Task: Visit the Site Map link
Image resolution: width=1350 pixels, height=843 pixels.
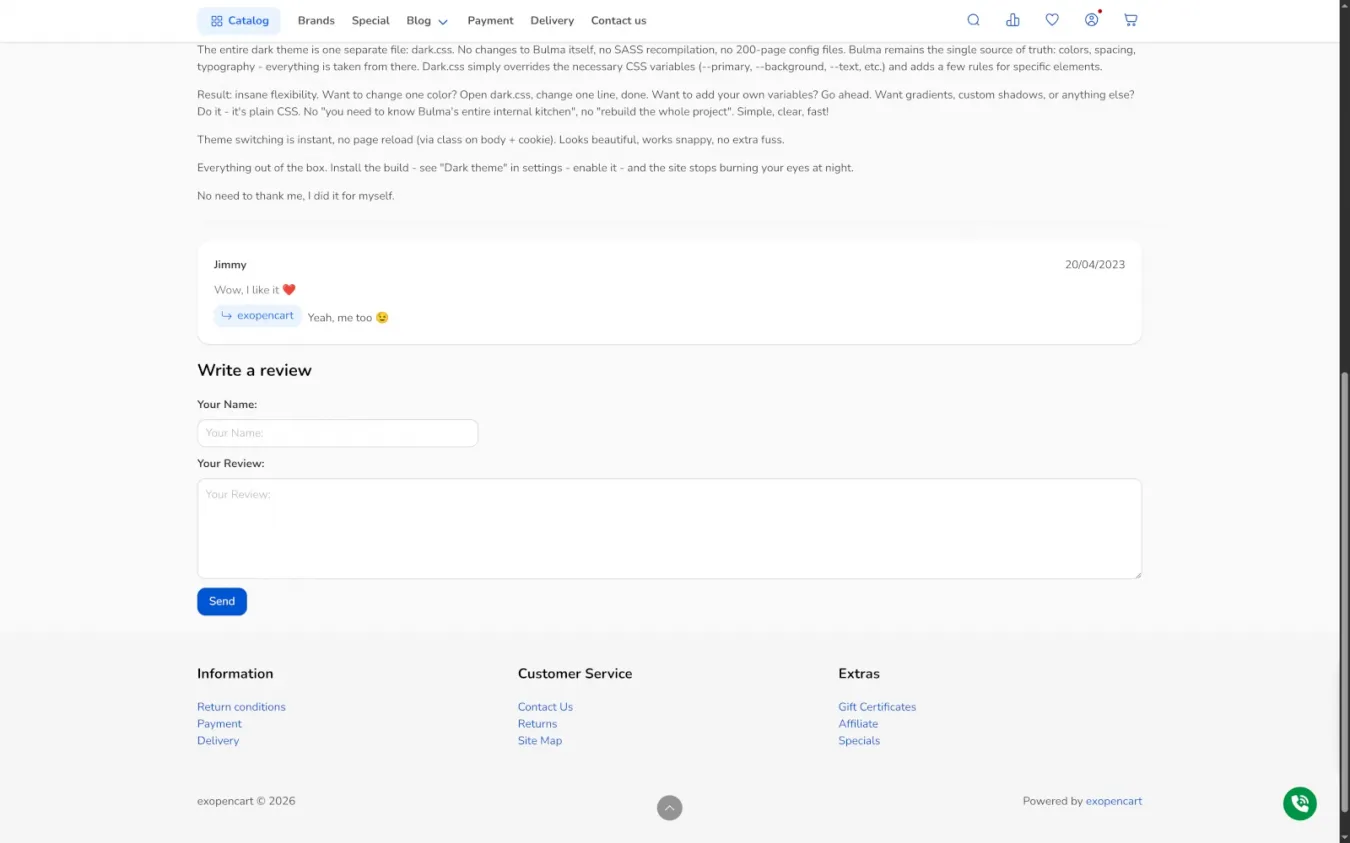Action: [540, 741]
